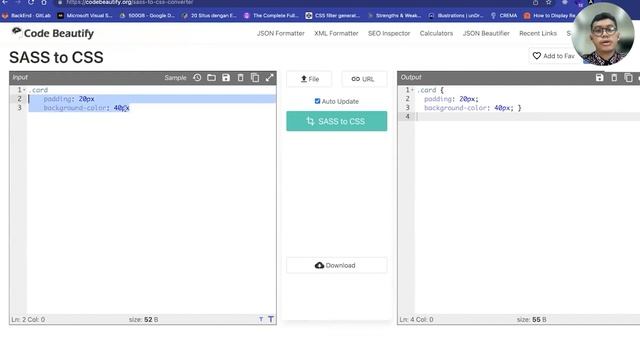Viewport: 640px width, 360px height.
Task: Open XML Formatter menu item
Action: (x=336, y=33)
